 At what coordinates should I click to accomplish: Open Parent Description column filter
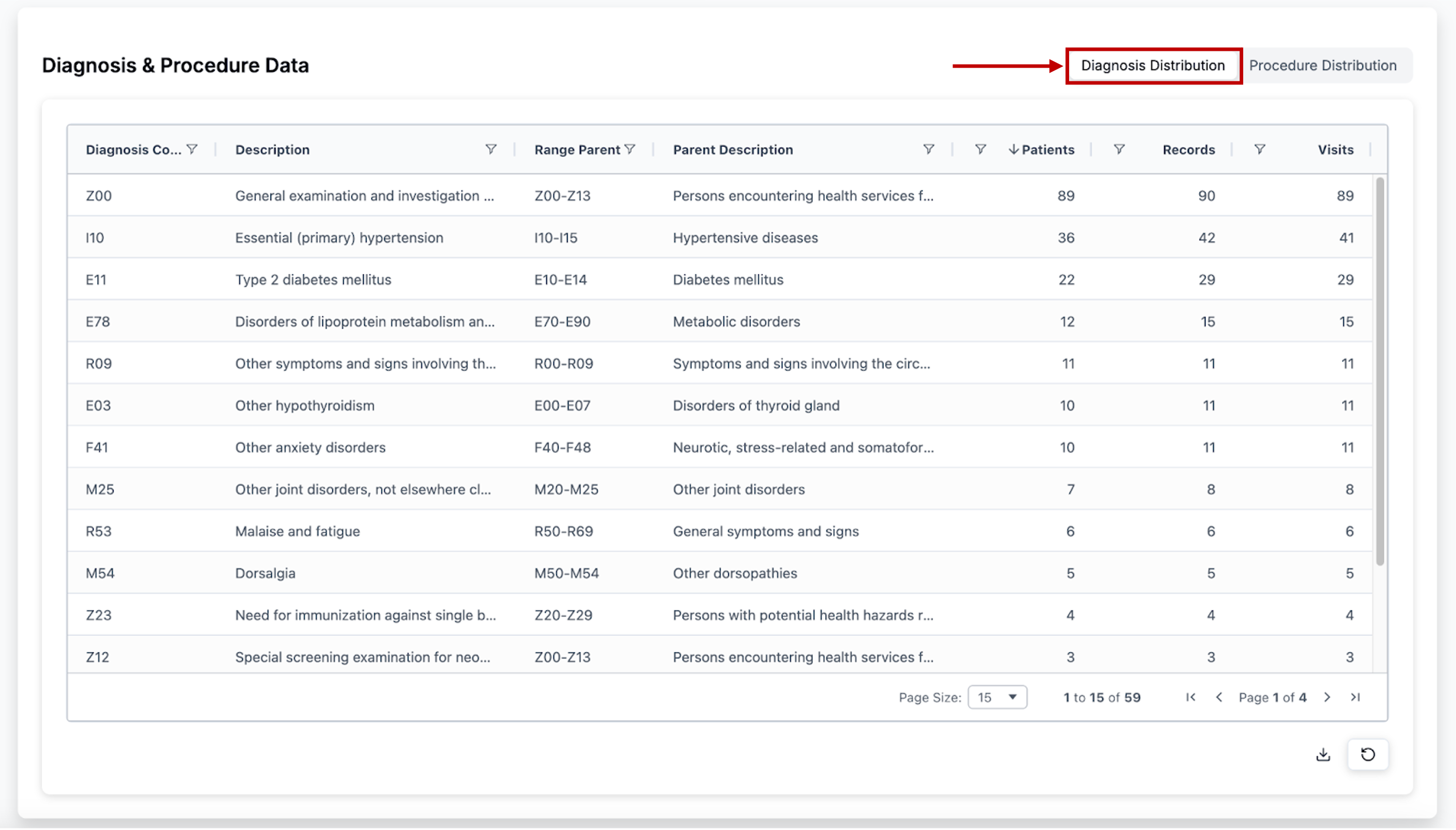(928, 149)
